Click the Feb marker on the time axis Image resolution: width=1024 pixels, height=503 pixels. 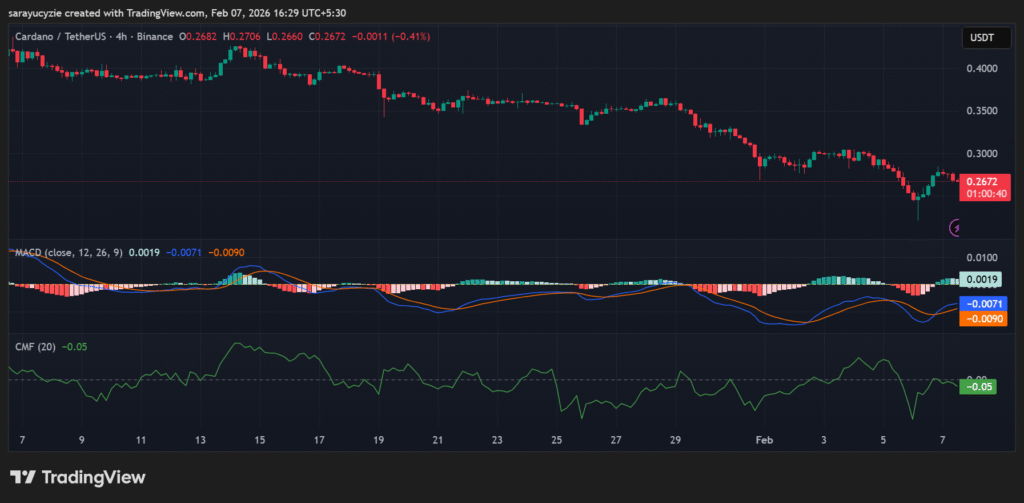click(x=765, y=439)
